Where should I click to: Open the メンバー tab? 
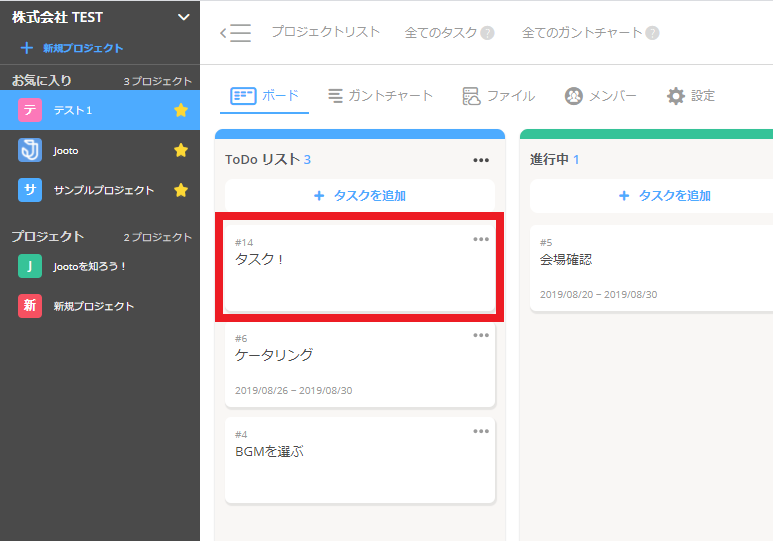(x=600, y=96)
